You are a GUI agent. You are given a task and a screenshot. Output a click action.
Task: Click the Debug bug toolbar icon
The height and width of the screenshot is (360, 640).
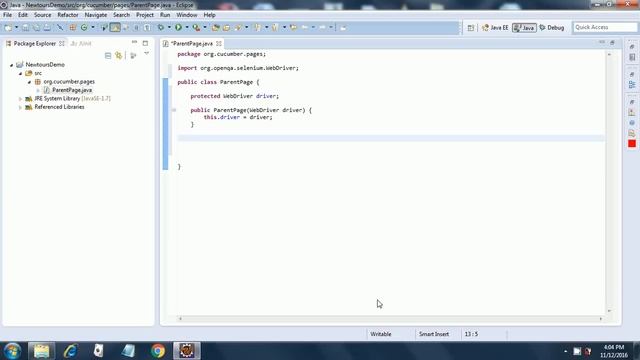[x=161, y=27]
